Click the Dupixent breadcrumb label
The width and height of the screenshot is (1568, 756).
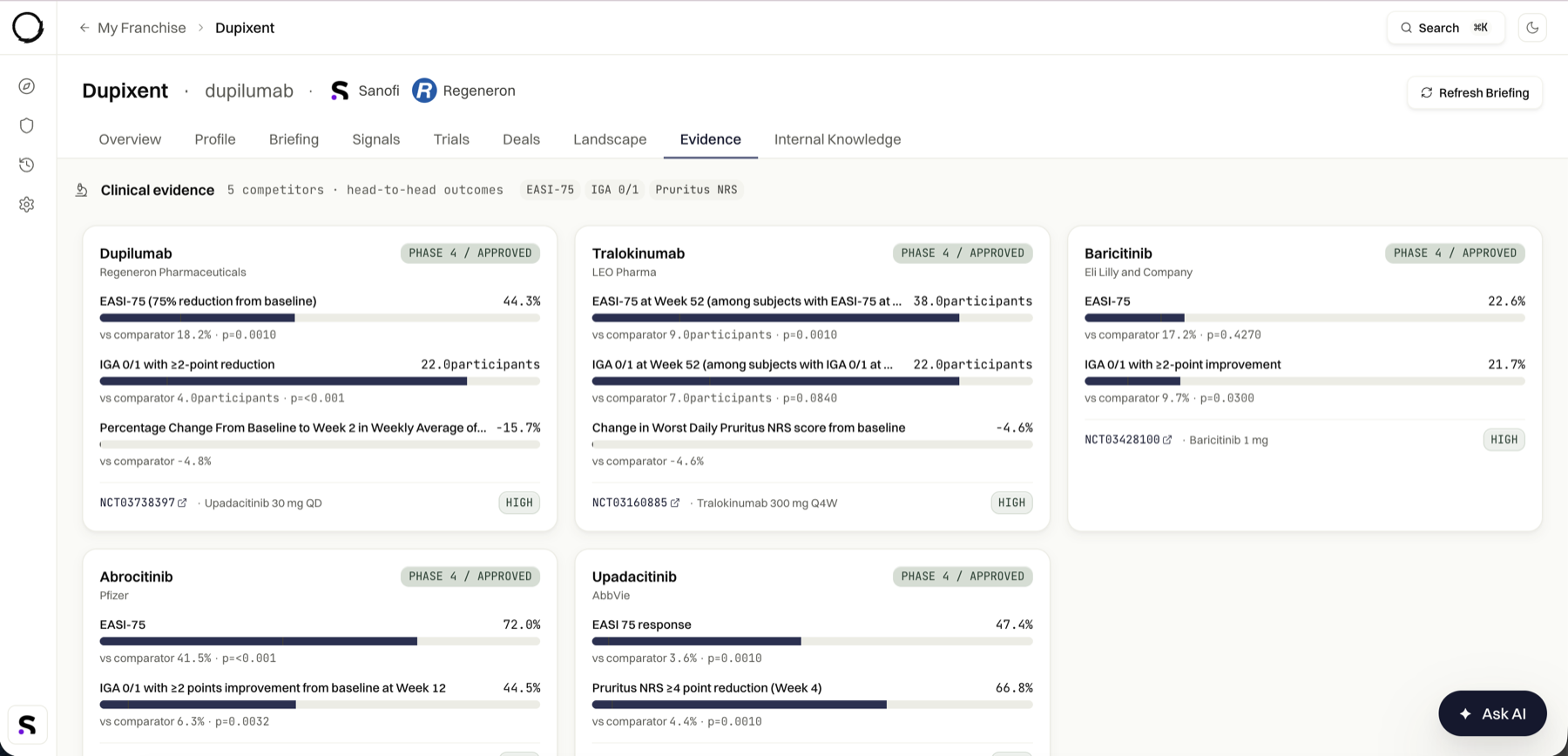point(245,28)
